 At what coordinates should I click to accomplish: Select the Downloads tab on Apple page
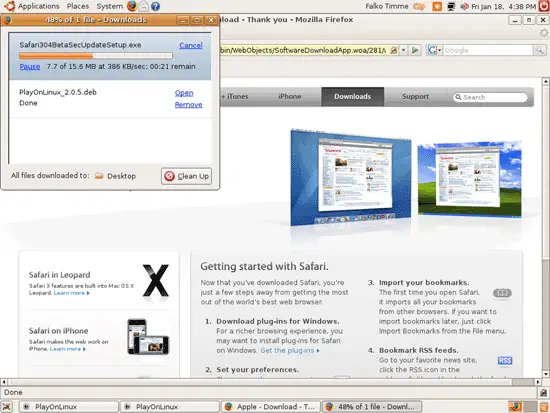click(x=352, y=96)
